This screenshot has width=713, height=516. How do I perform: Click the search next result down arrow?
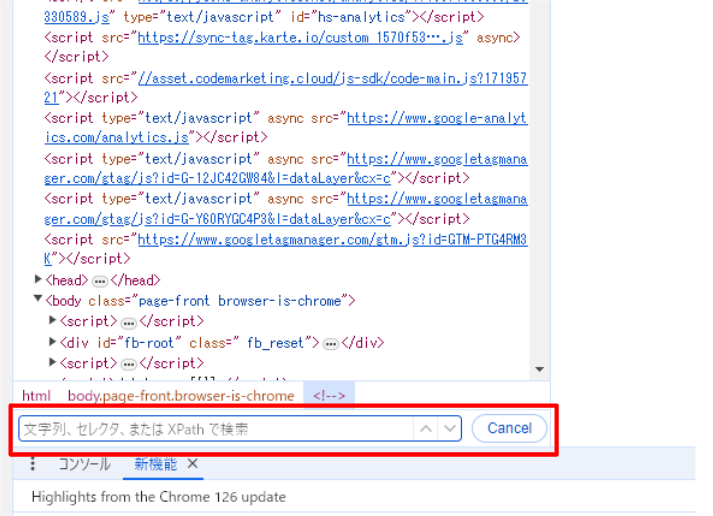tap(450, 428)
